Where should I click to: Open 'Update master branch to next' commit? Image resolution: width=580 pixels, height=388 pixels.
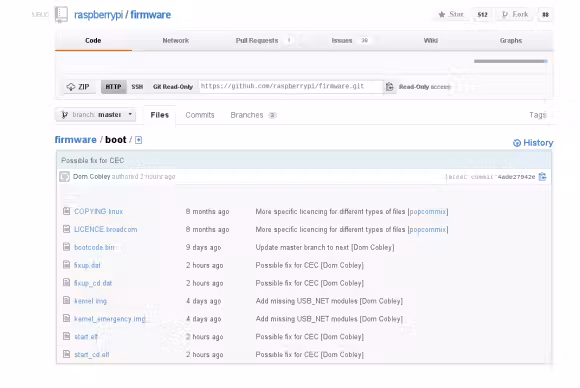tap(302, 247)
